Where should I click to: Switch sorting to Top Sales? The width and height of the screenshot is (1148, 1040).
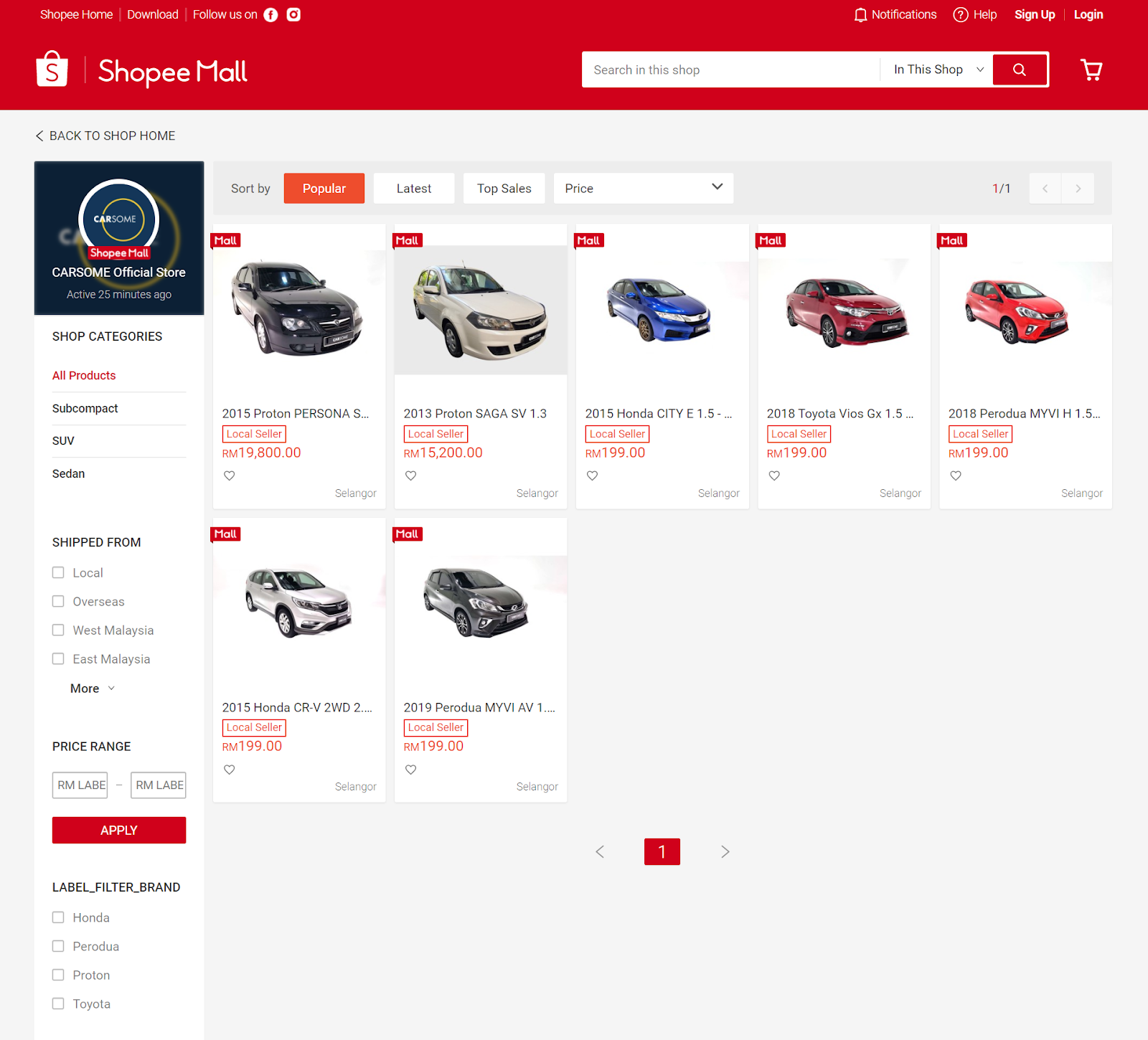pyautogui.click(x=504, y=188)
